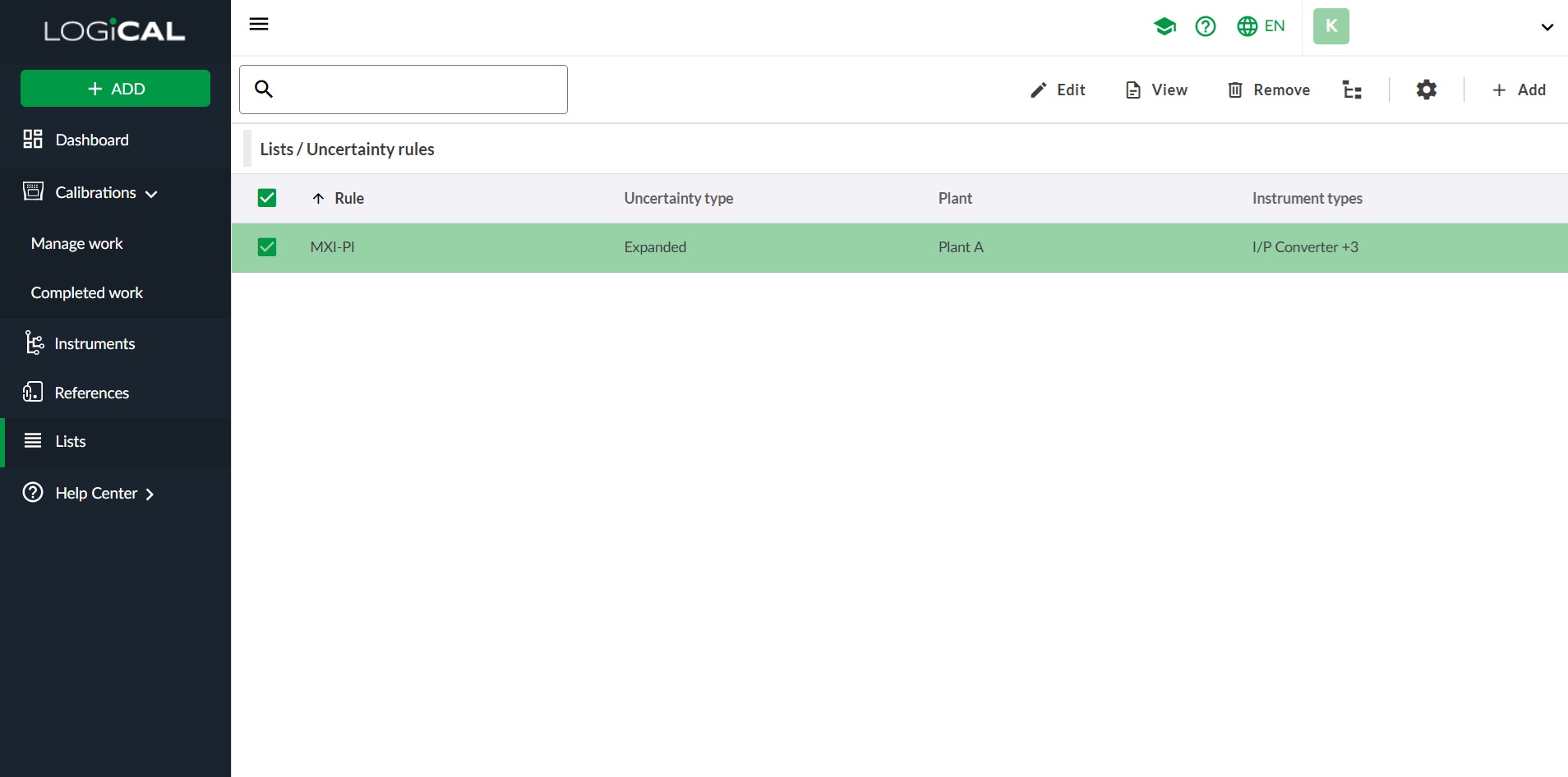Screen dimensions: 1568x777
Task: Click the References sidebar icon
Action: (33, 393)
